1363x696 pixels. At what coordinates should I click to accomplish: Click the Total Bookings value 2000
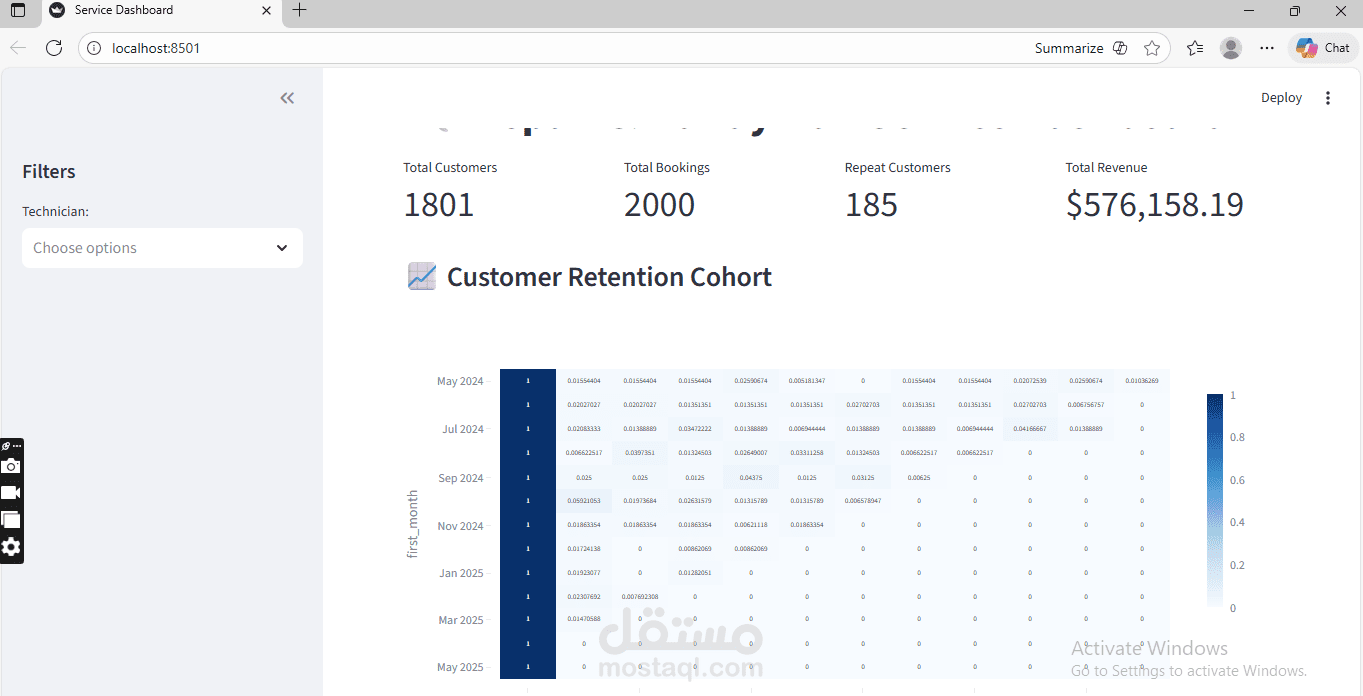(x=659, y=204)
